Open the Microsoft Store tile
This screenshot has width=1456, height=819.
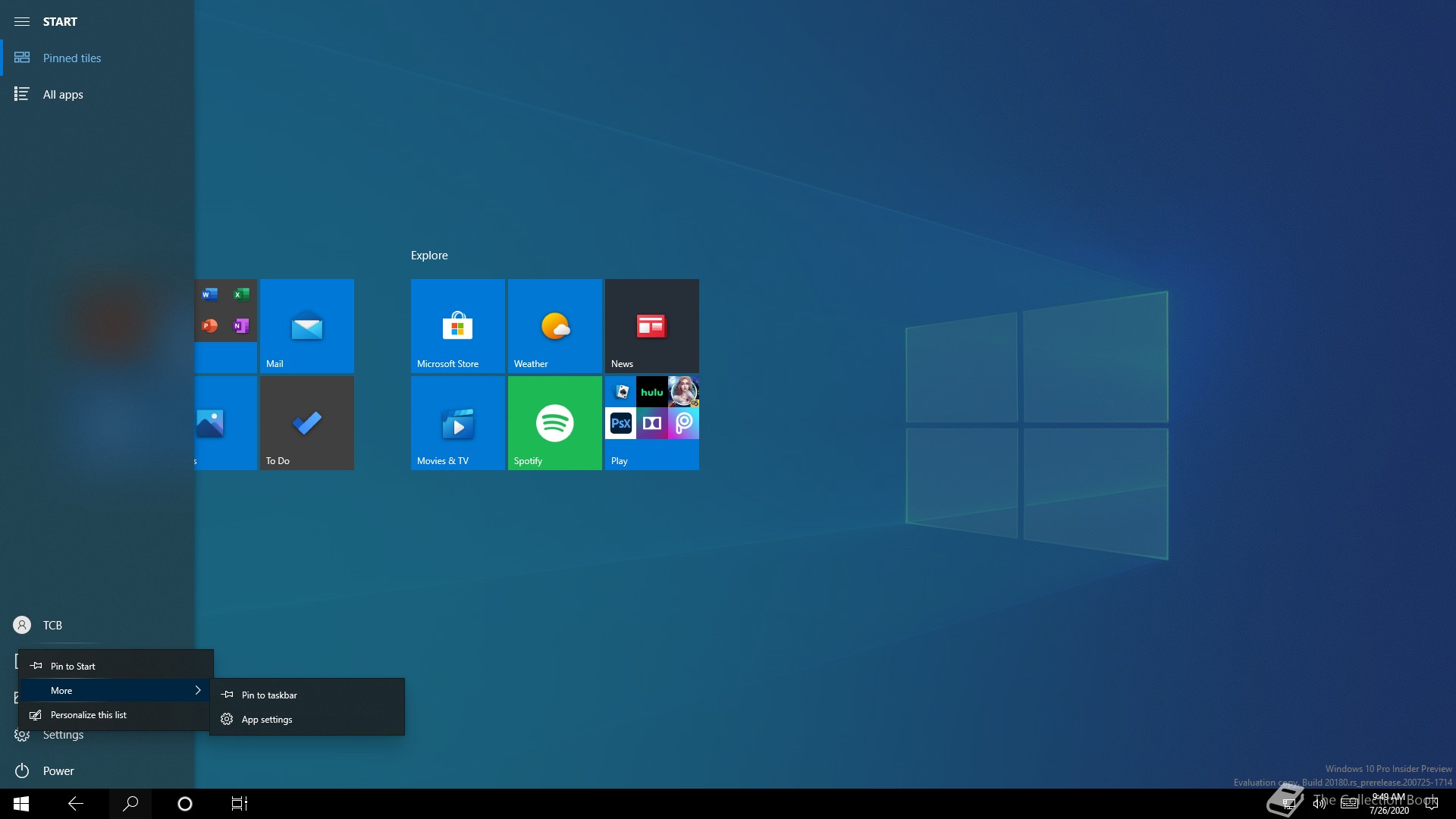458,326
